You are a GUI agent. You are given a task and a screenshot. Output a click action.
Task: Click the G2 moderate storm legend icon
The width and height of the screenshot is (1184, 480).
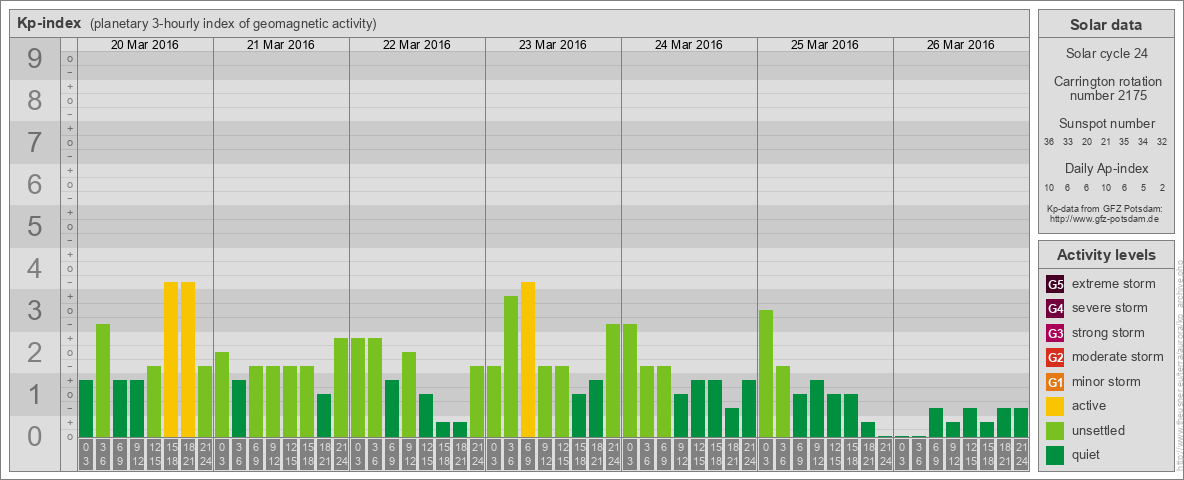tap(1055, 357)
